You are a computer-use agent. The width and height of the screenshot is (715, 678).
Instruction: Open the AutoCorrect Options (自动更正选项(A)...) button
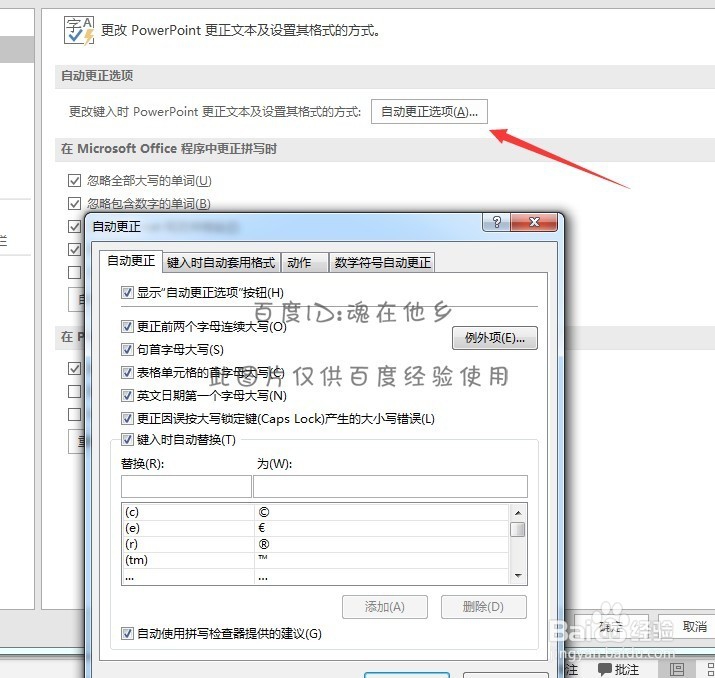(x=429, y=112)
